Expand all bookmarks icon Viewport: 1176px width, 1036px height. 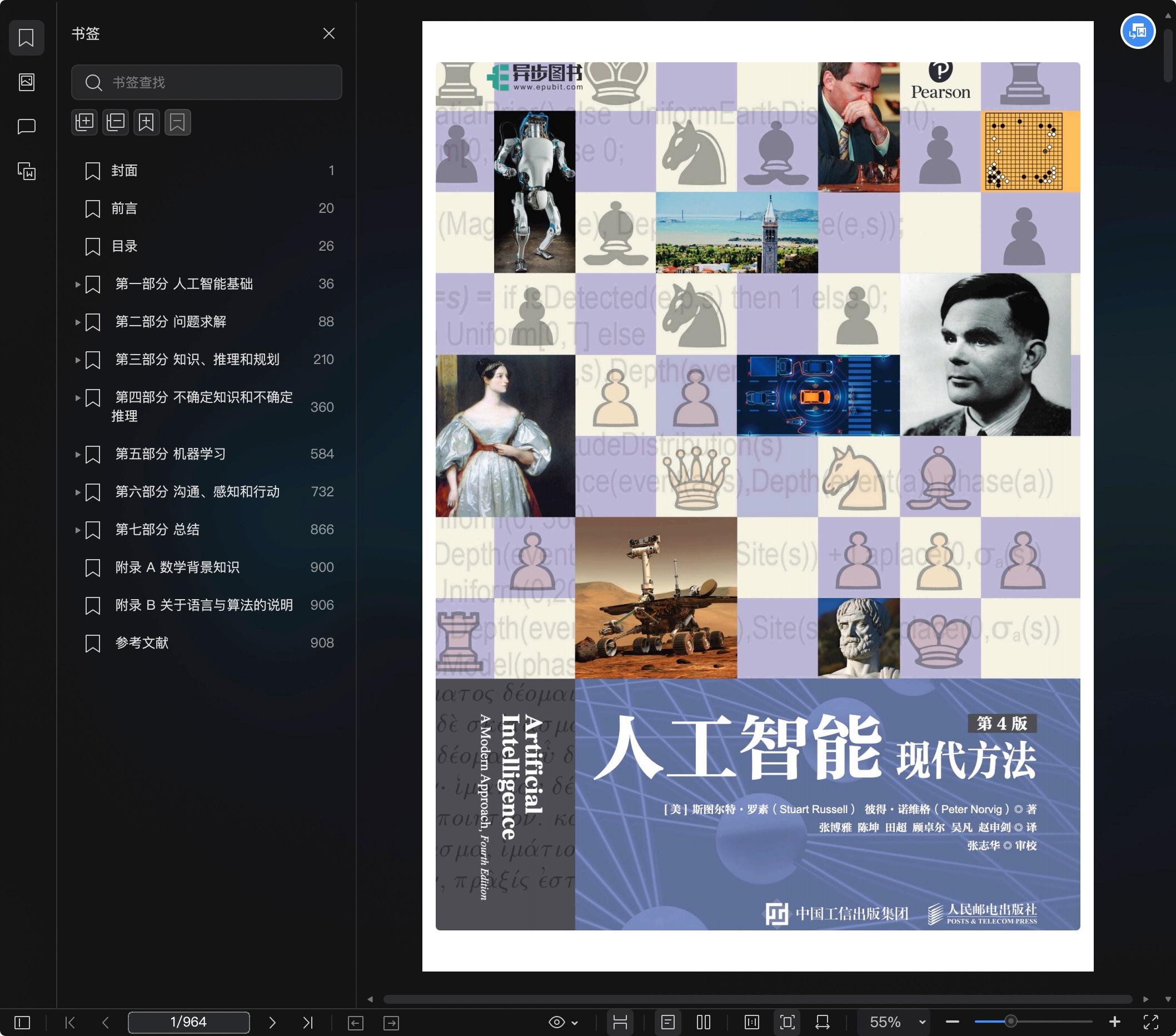coord(84,122)
